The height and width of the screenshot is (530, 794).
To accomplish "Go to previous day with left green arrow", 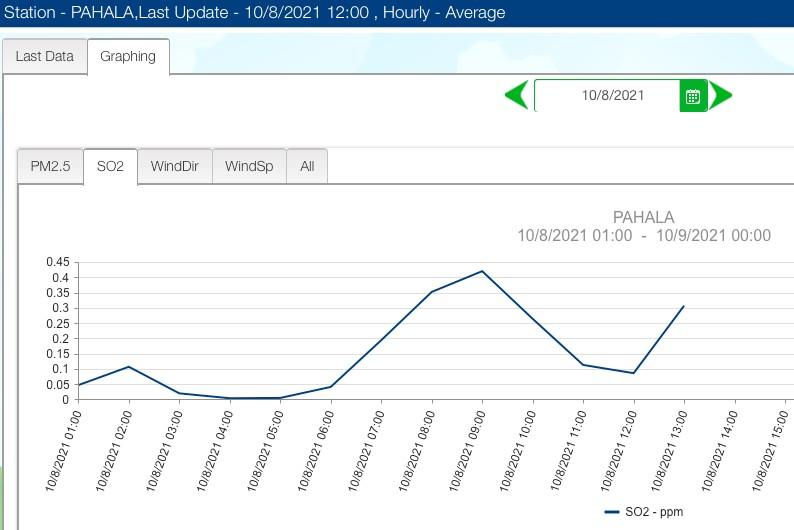I will pos(517,96).
